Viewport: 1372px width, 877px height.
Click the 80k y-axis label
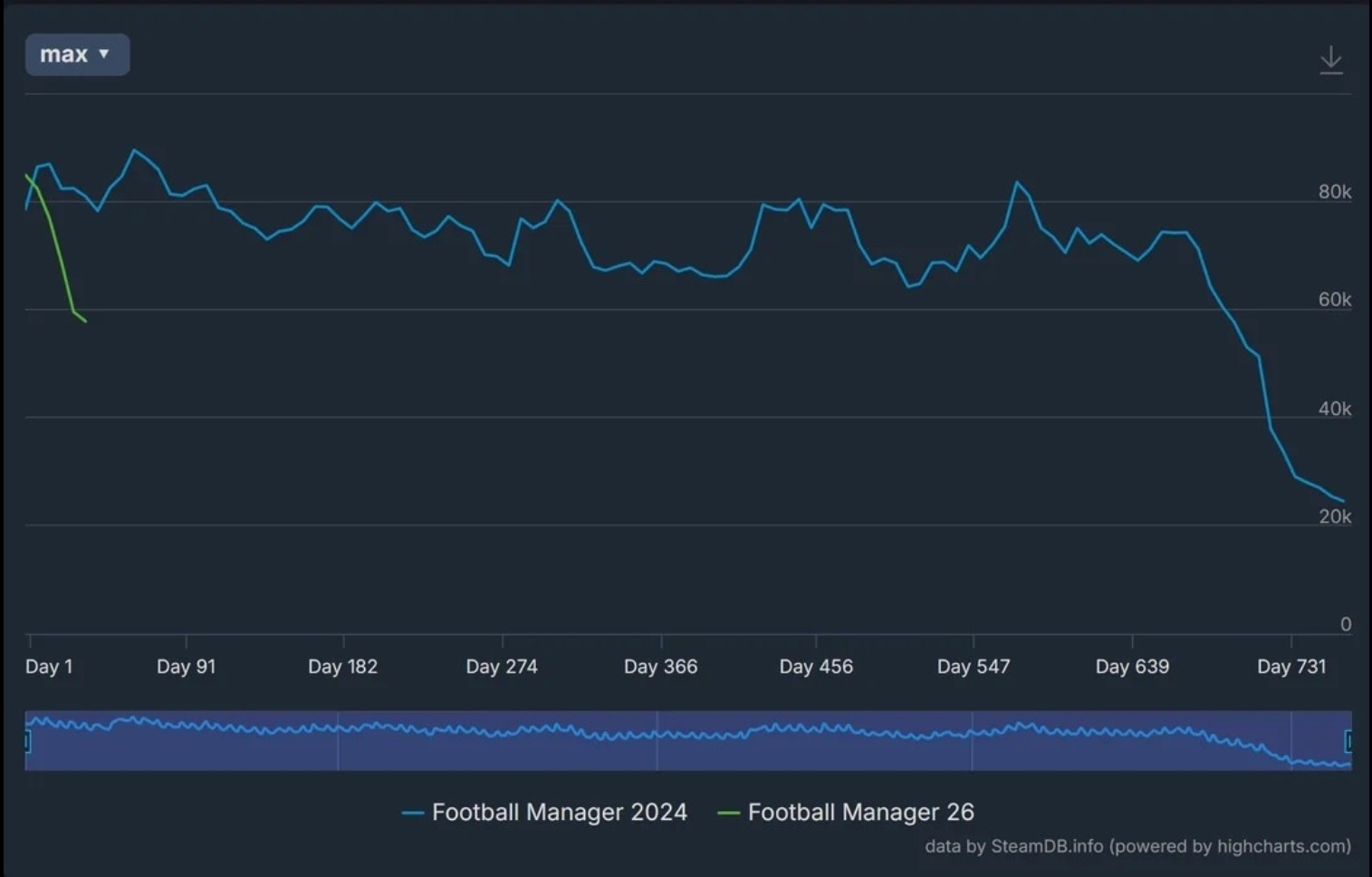tap(1334, 191)
